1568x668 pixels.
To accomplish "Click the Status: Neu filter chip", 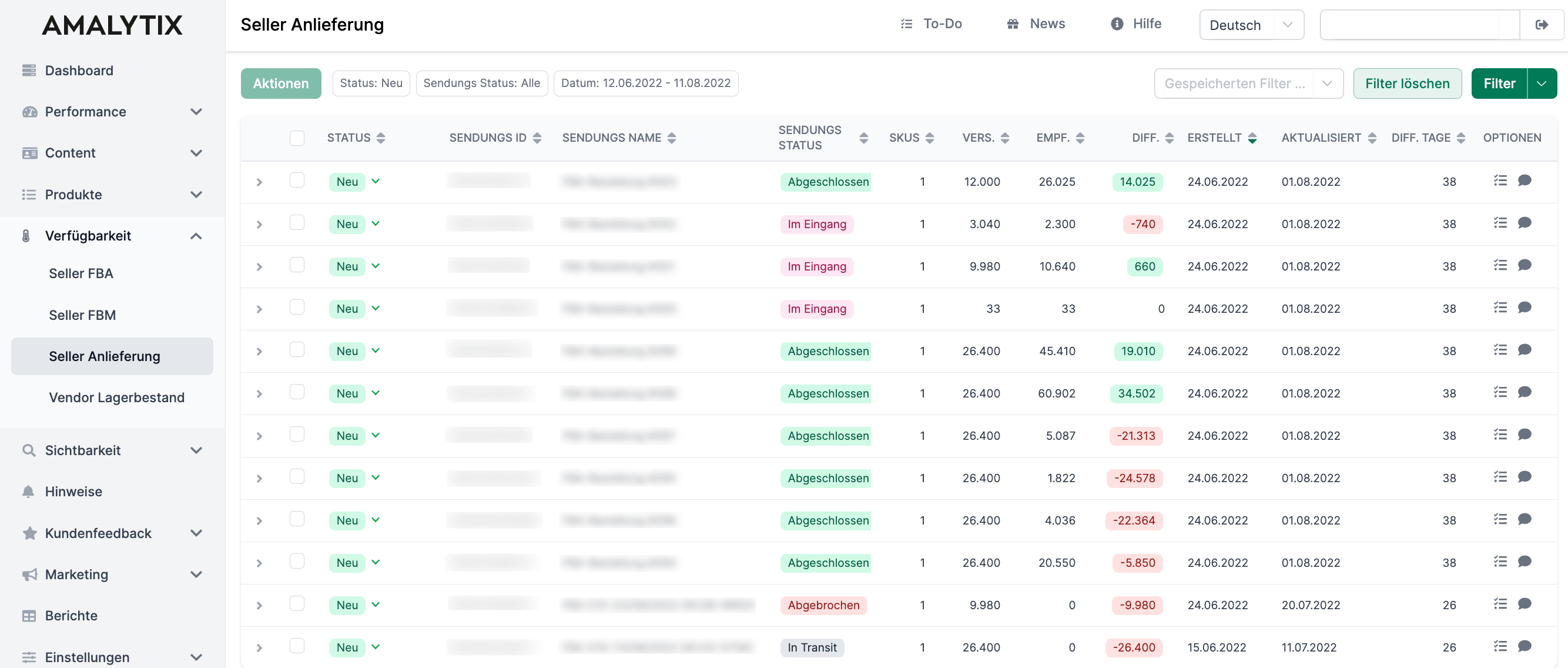I will tap(371, 83).
